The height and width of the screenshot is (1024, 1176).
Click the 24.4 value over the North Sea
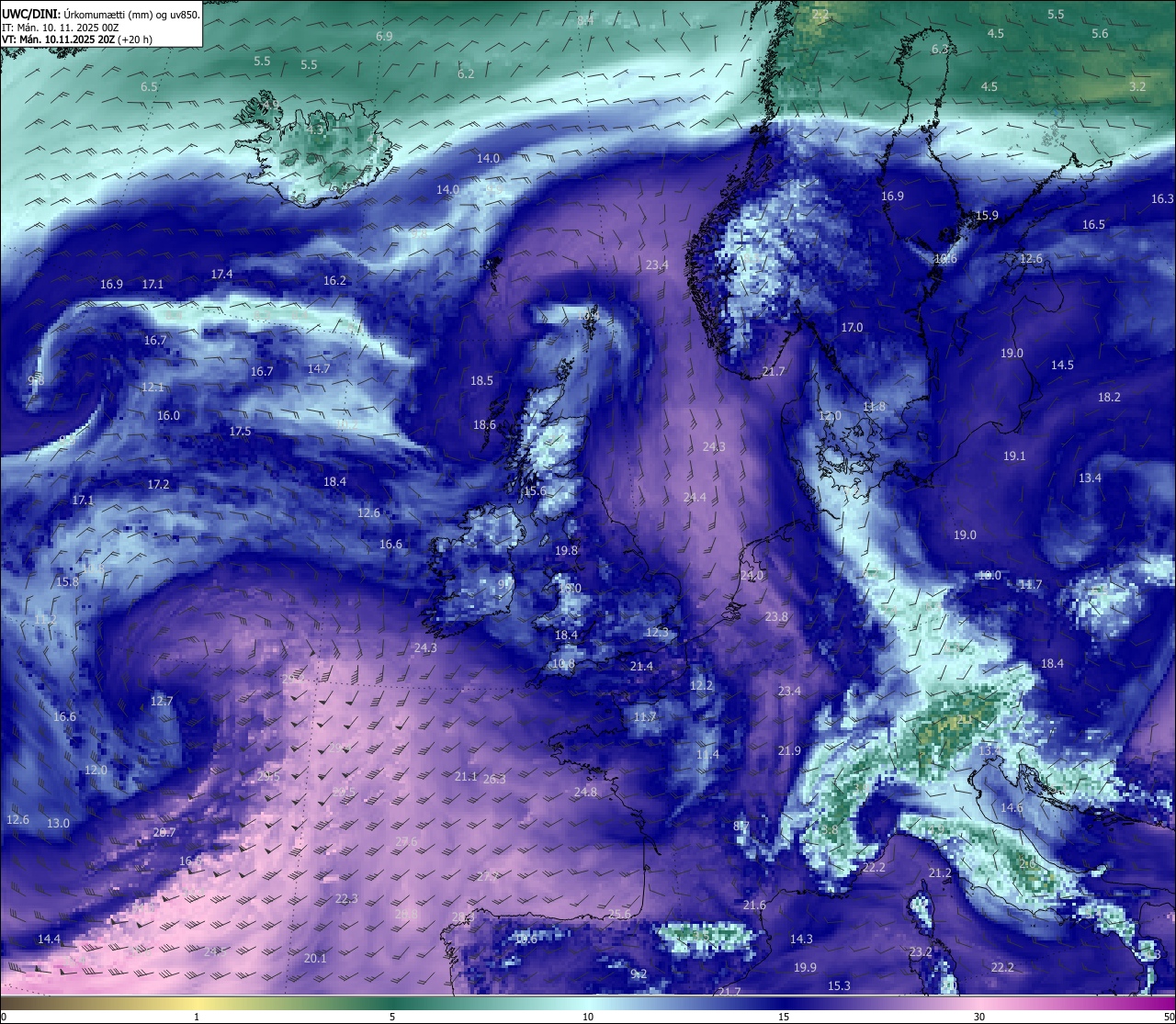point(695,497)
